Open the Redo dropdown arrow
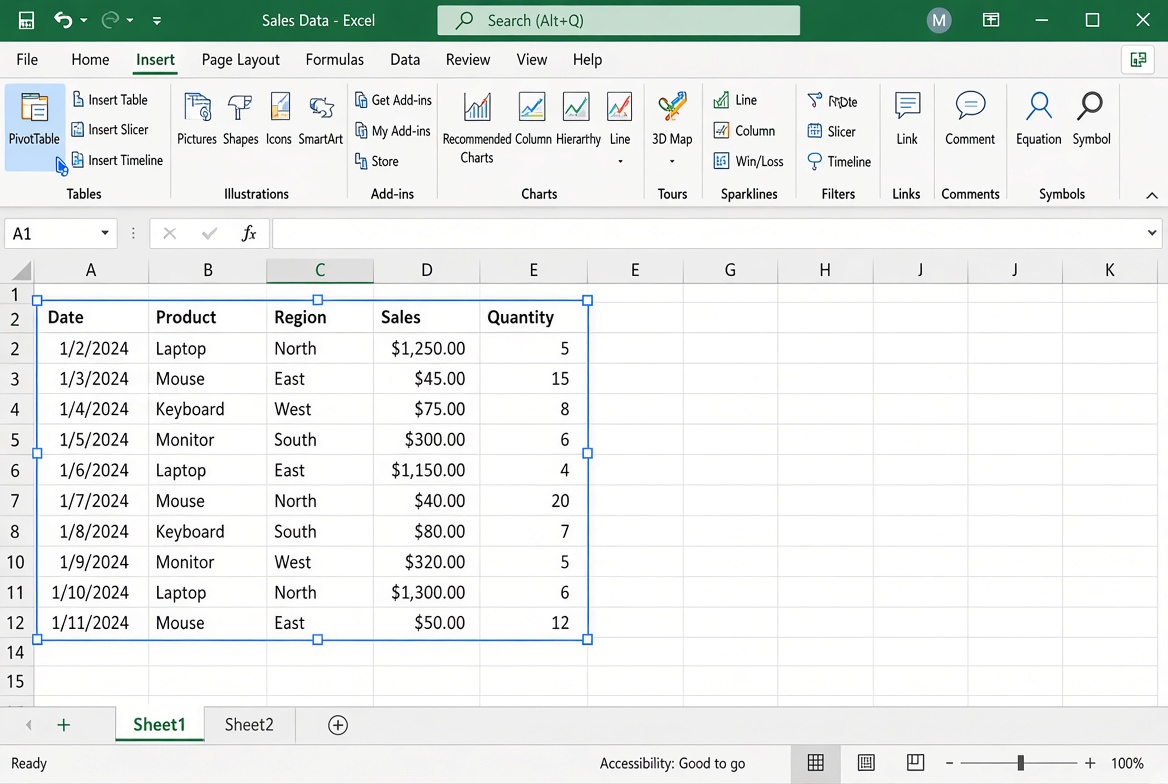1168x784 pixels. [130, 21]
